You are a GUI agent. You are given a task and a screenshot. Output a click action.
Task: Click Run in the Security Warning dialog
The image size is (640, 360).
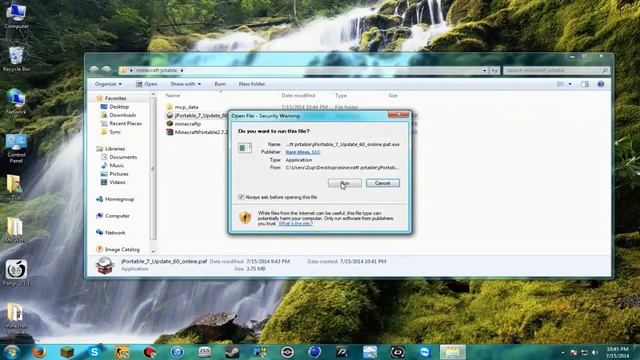tap(344, 183)
